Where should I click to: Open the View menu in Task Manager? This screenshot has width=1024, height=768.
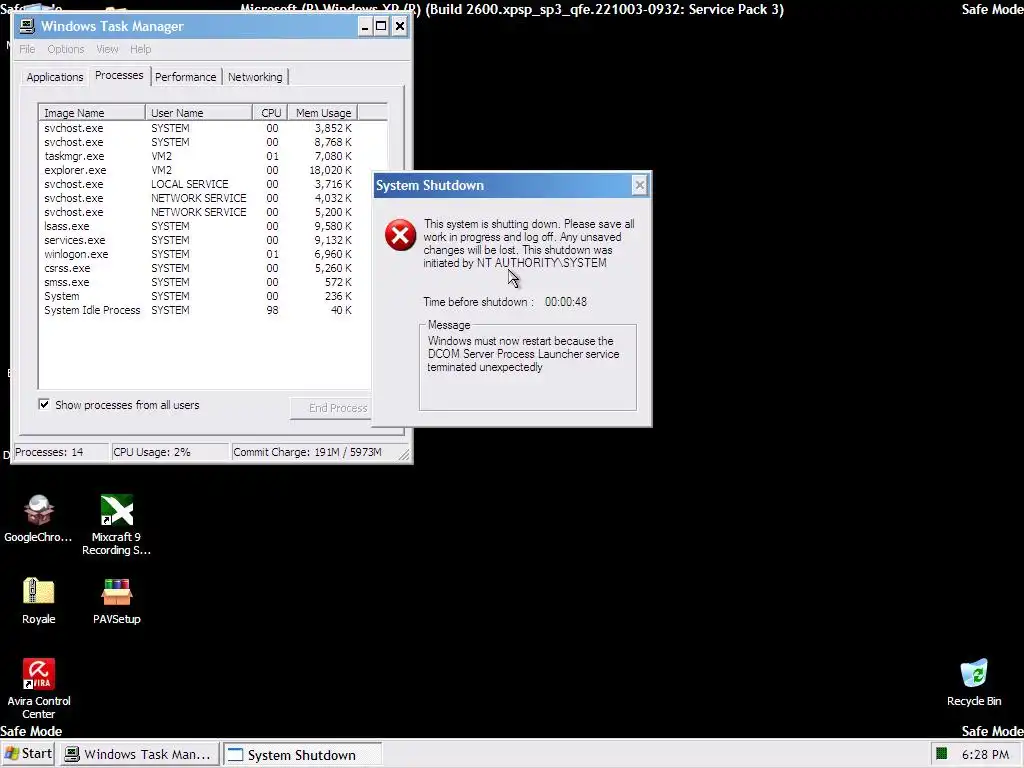[x=107, y=49]
